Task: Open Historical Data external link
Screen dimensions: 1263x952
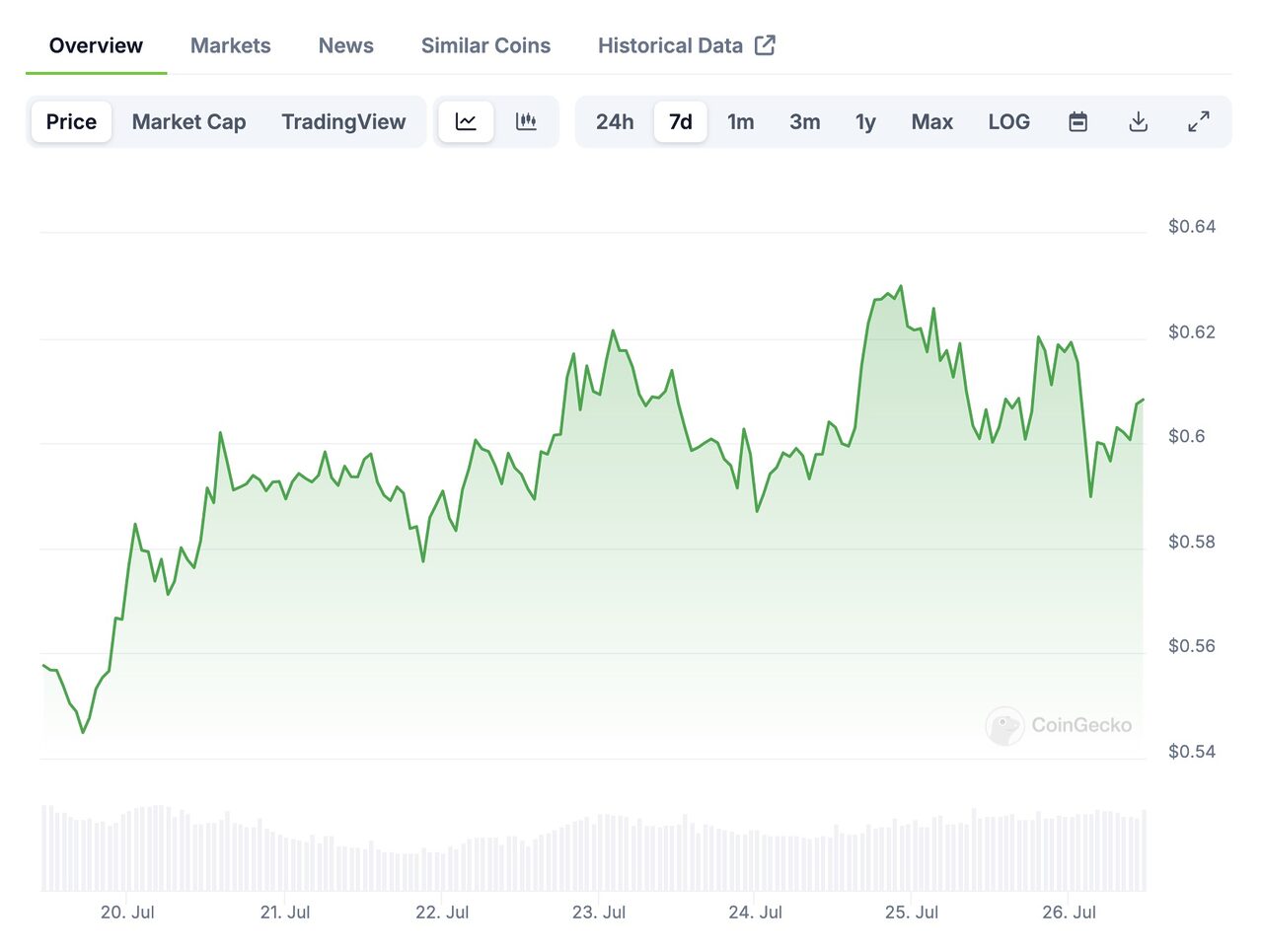Action: [687, 45]
